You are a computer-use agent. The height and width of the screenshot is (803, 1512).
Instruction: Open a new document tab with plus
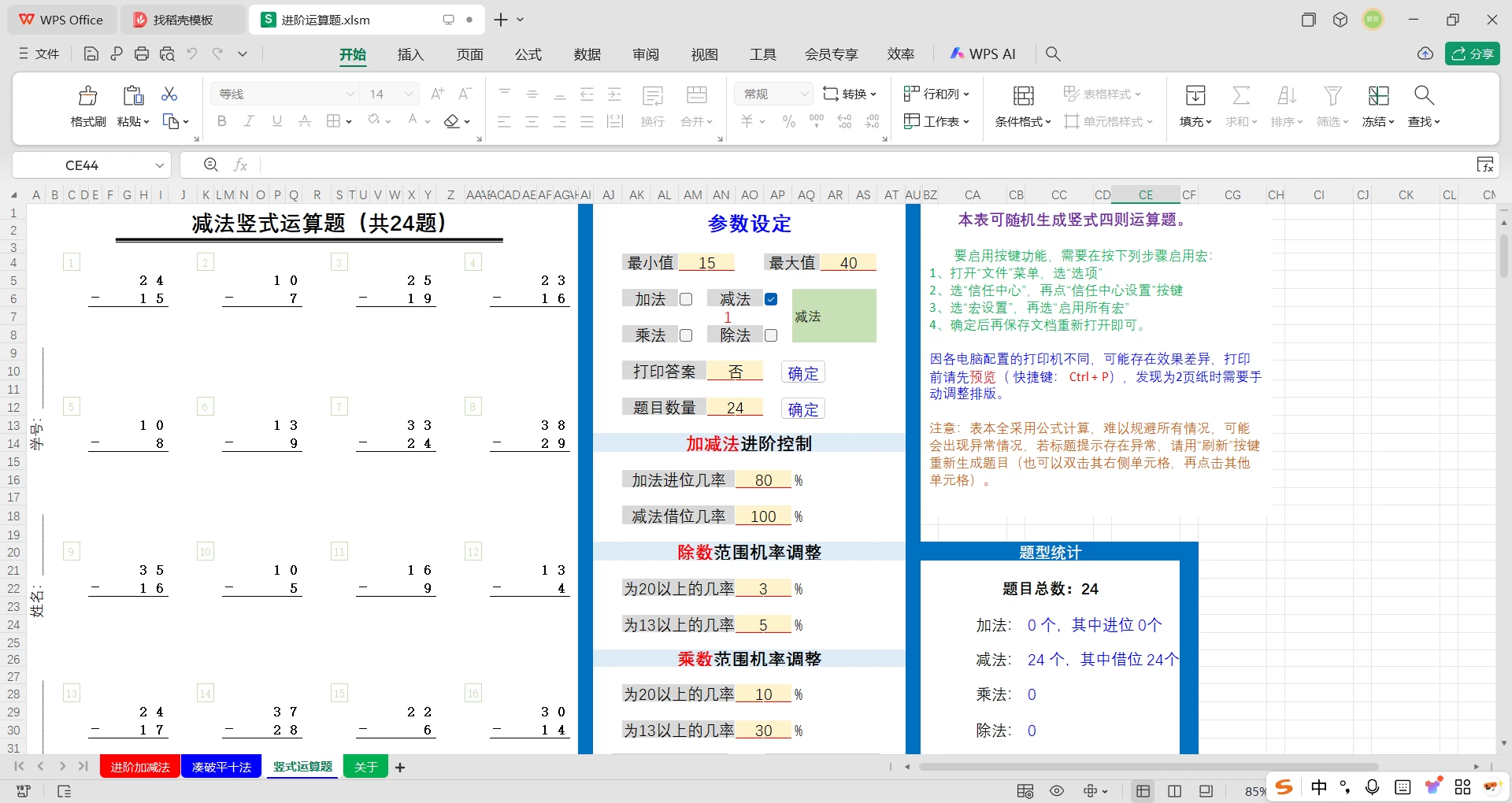click(x=500, y=20)
